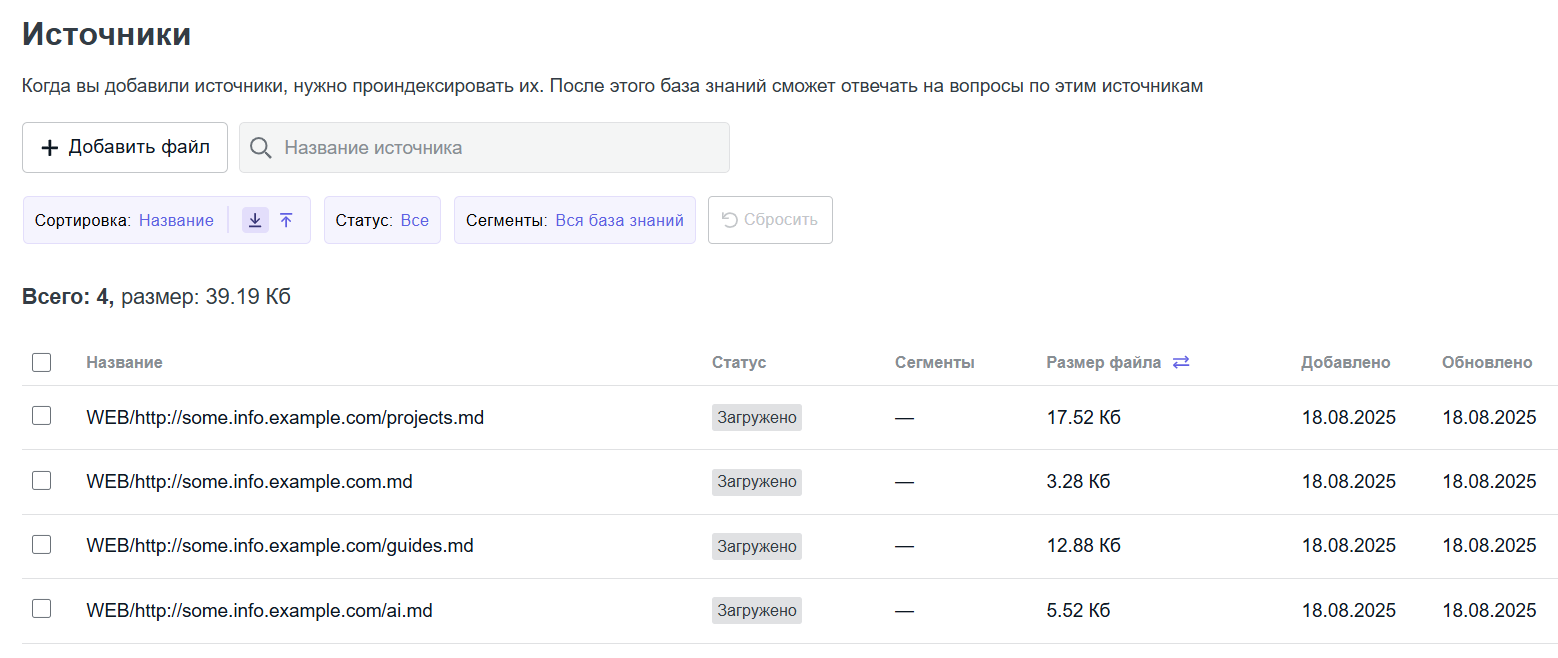This screenshot has height=658, width=1558.
Task: Click the plus icon on Добавить файл
Action: (x=49, y=148)
